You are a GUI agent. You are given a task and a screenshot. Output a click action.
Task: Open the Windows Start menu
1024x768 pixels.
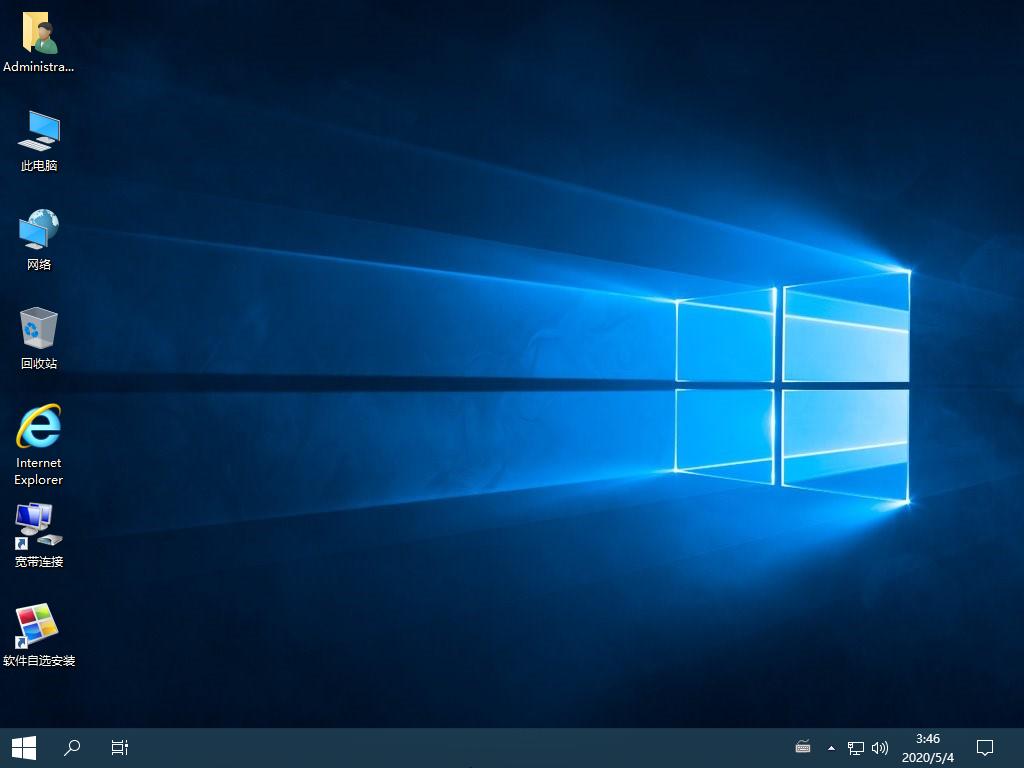click(24, 748)
